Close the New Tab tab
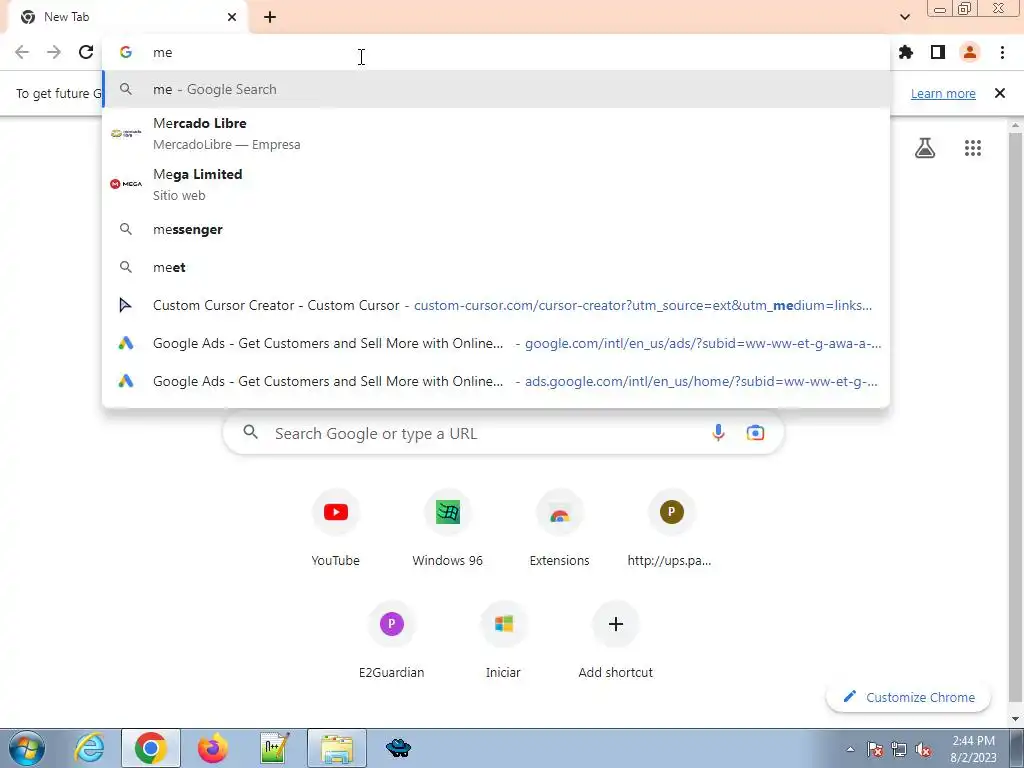Viewport: 1024px width, 768px height. coord(232,17)
